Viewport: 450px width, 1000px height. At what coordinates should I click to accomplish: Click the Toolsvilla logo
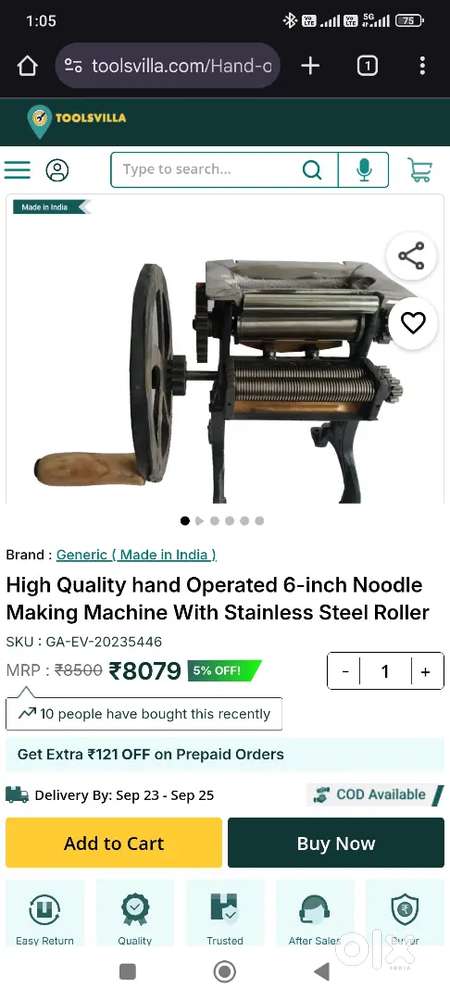click(76, 121)
